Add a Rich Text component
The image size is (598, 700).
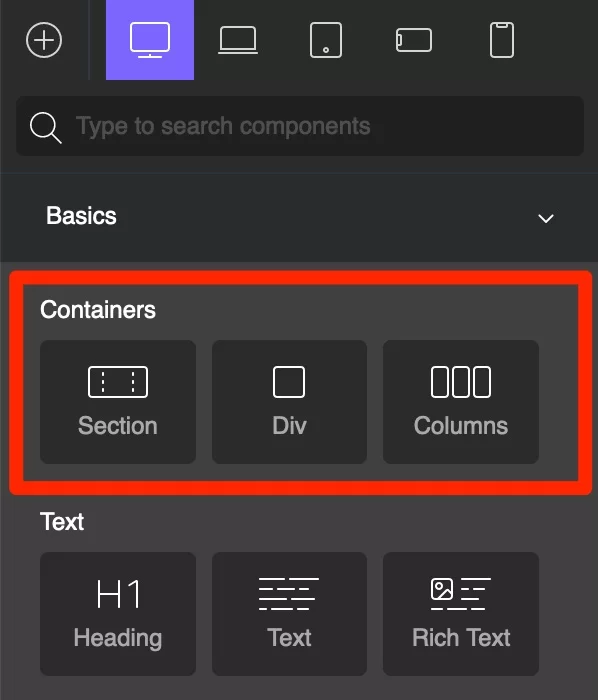[461, 614]
